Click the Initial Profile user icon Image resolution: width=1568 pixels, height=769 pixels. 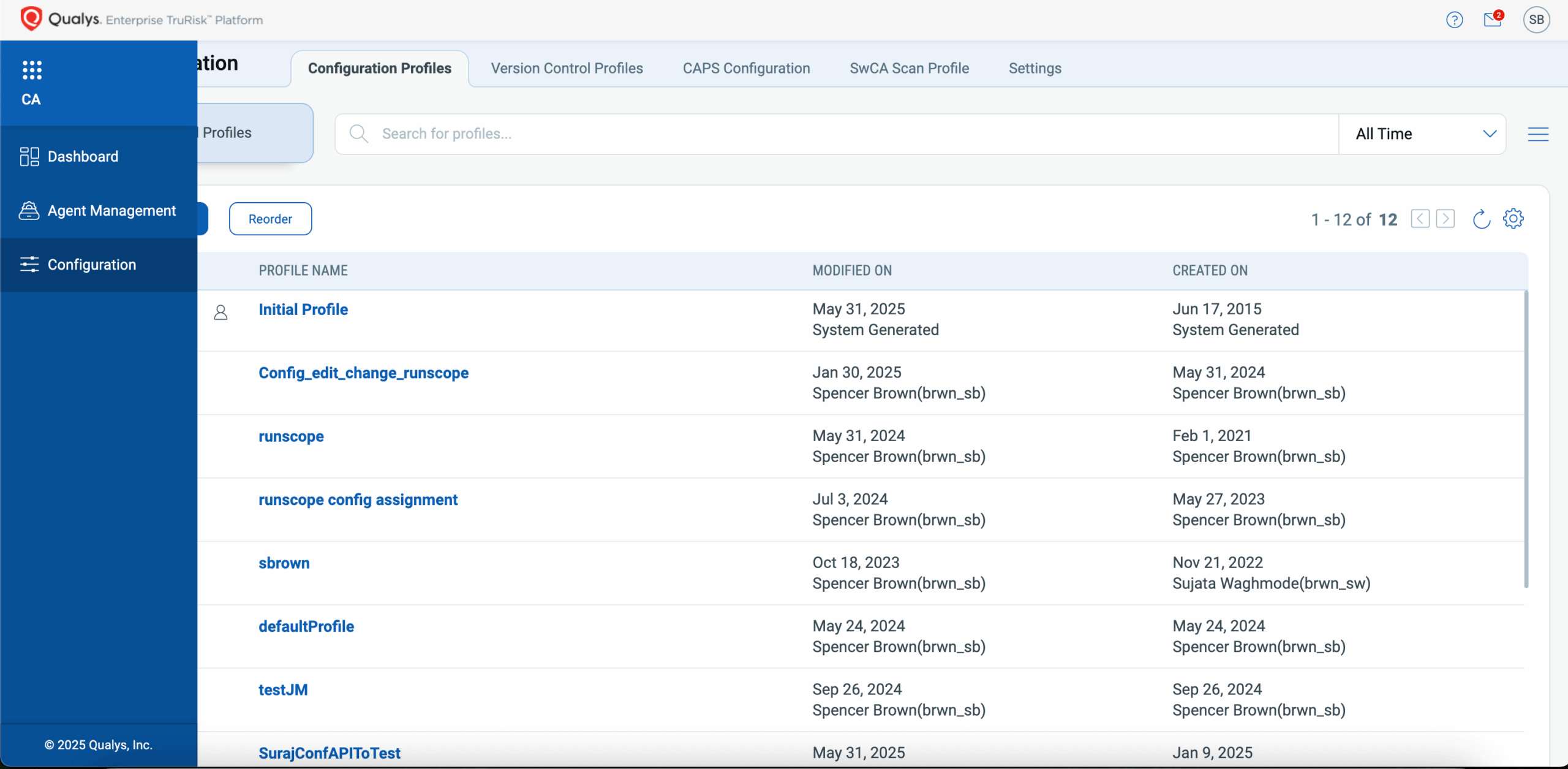(x=221, y=313)
